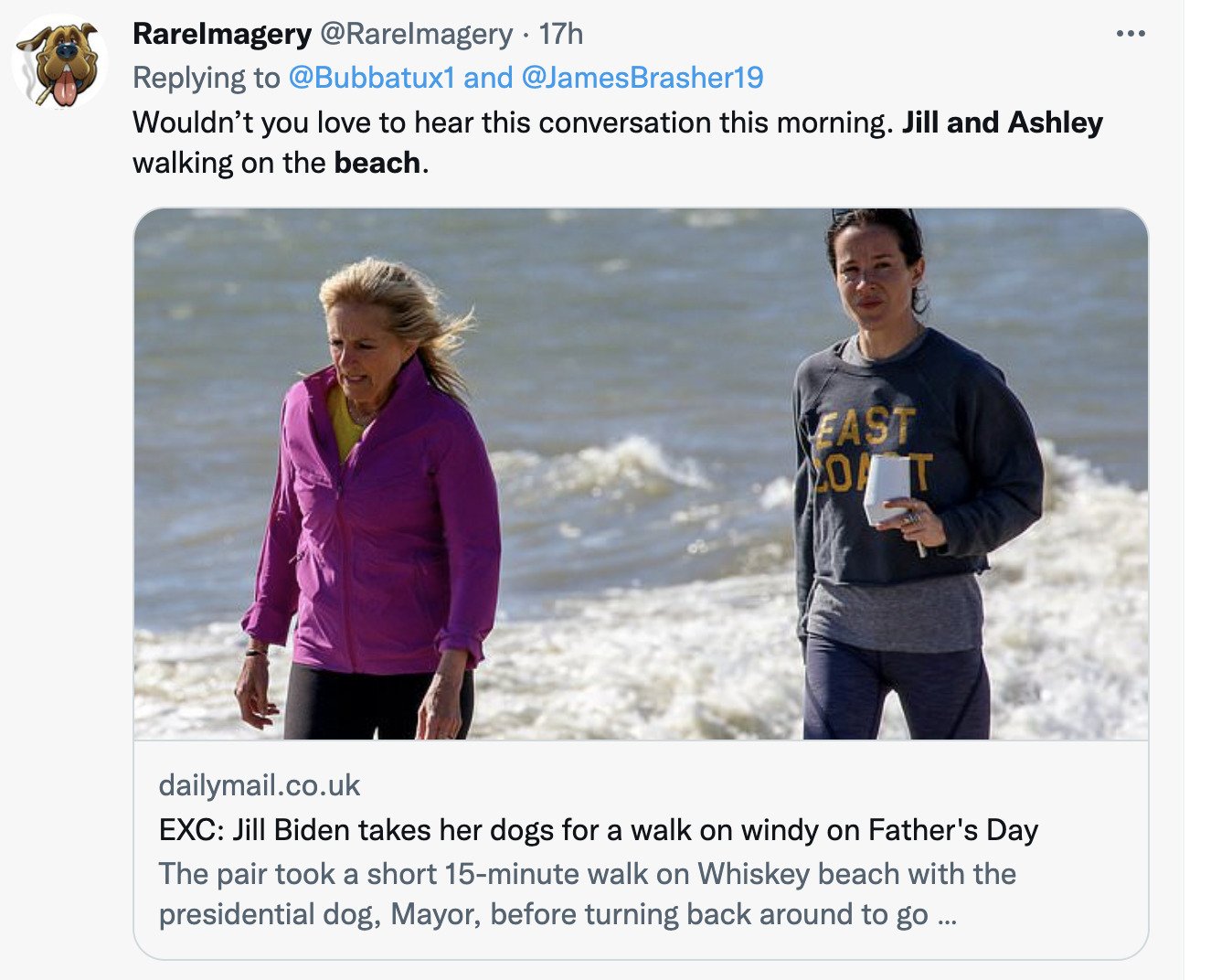
Task: Open the "EXC: Jill Biden takes her dogs" headline
Action: point(598,830)
